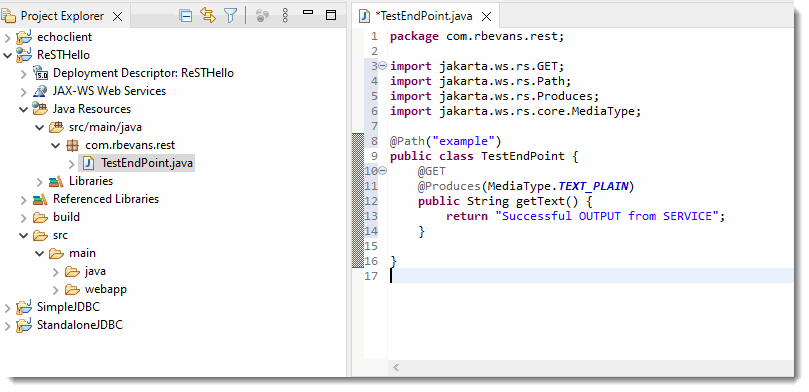809x392 pixels.
Task: Expand JAX-WS Web Services node
Action: (x=23, y=91)
